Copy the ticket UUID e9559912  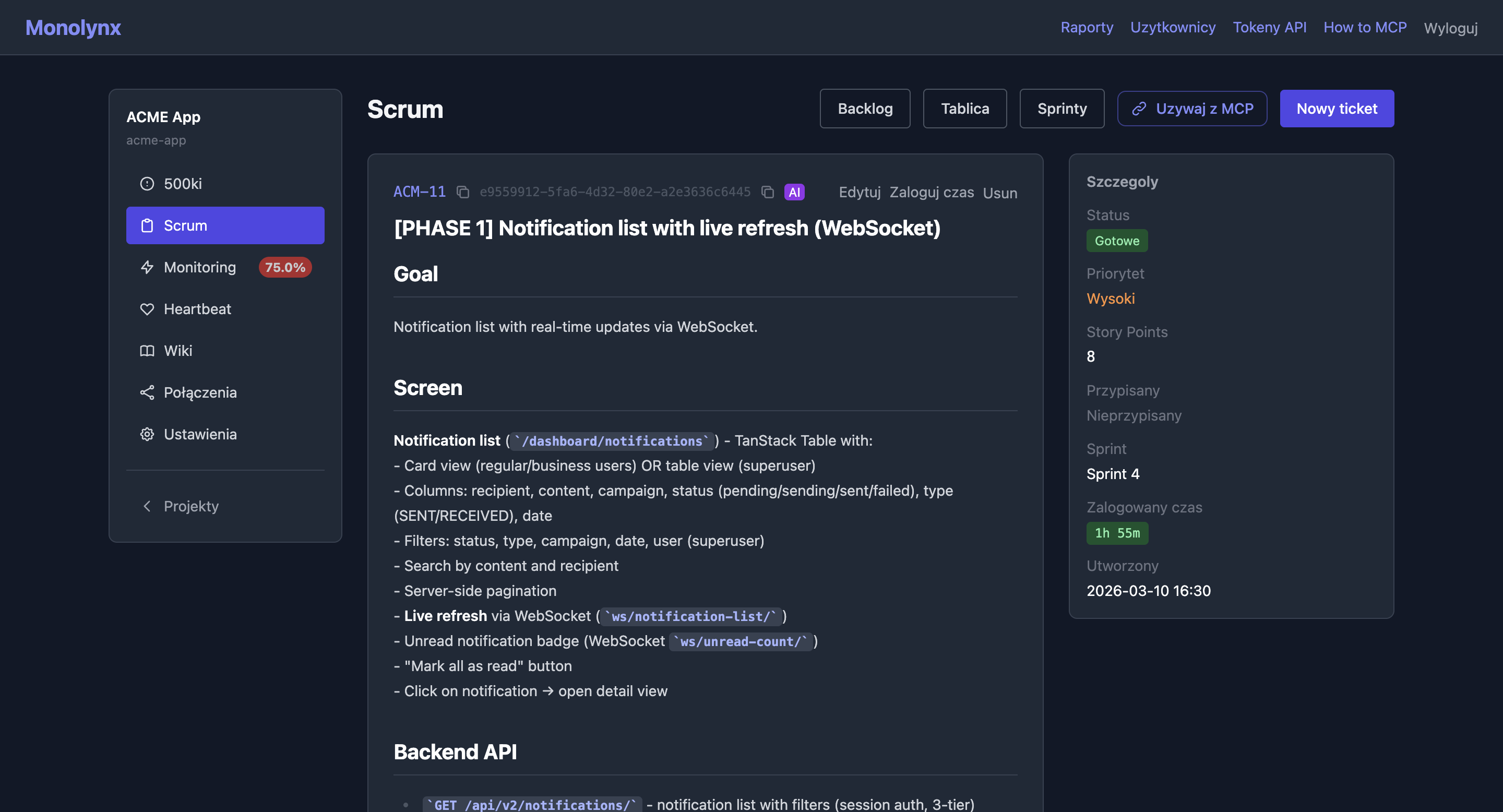click(766, 192)
